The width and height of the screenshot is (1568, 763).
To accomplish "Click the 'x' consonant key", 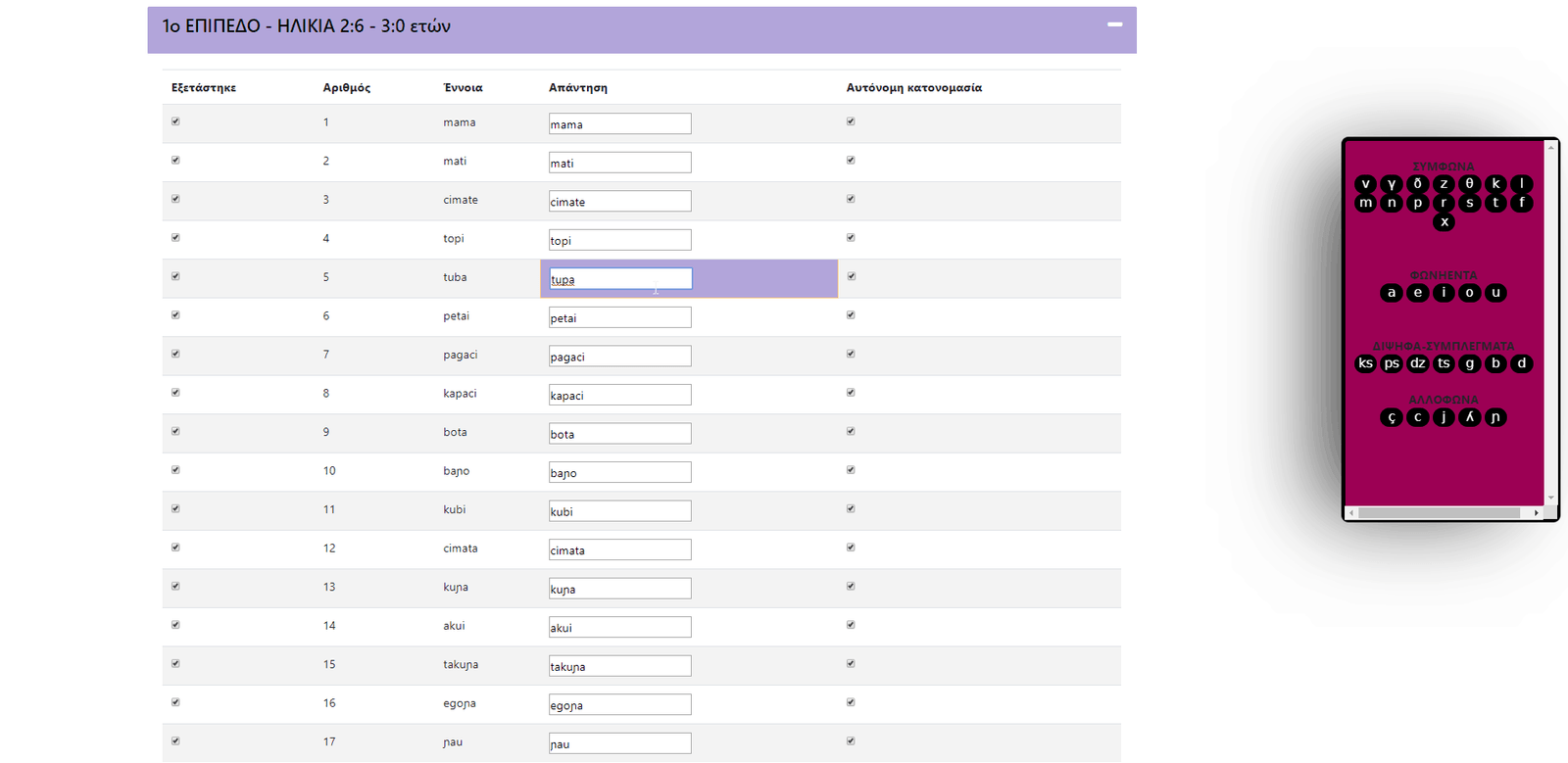I will (1444, 222).
